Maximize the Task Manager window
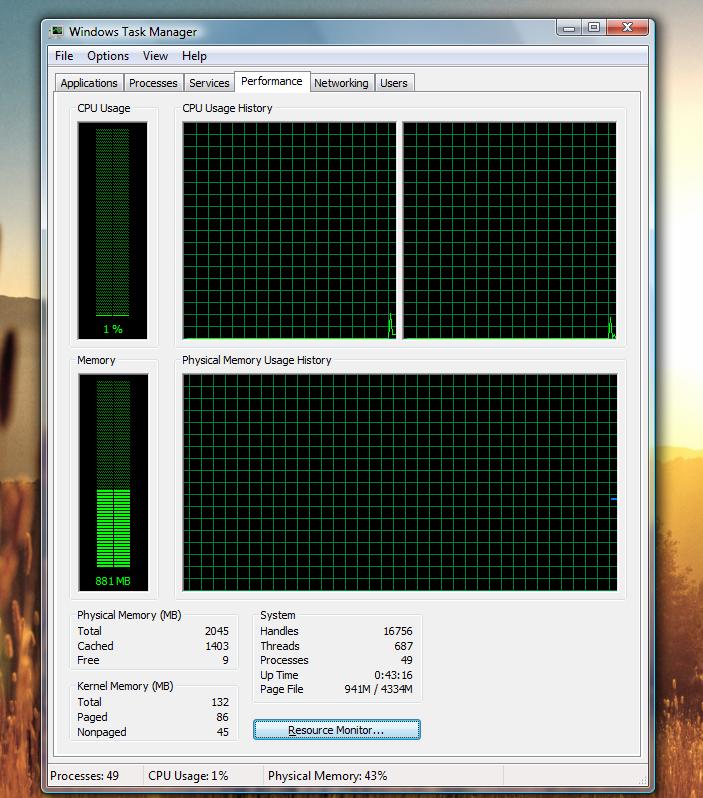The image size is (703, 798). (x=594, y=28)
